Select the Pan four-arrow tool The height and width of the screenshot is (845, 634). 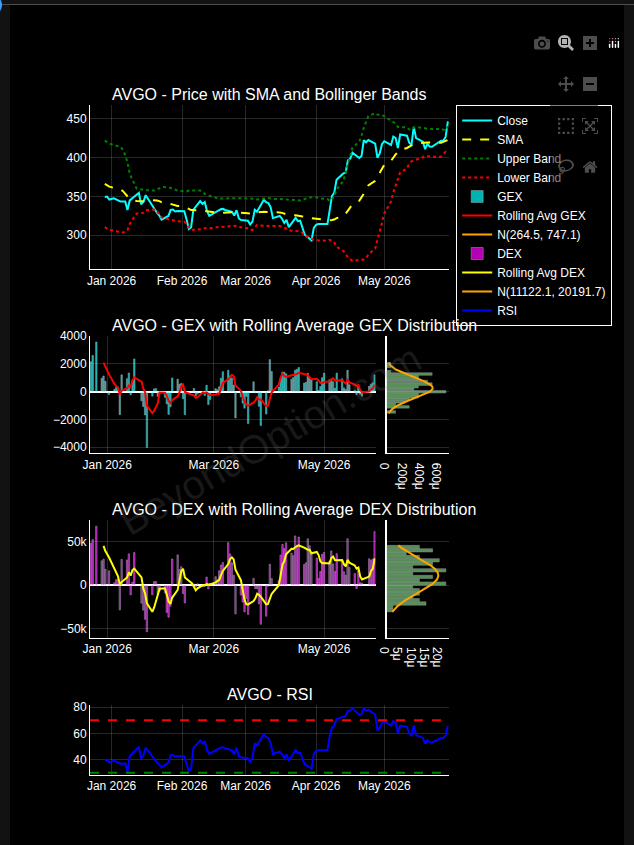[566, 84]
